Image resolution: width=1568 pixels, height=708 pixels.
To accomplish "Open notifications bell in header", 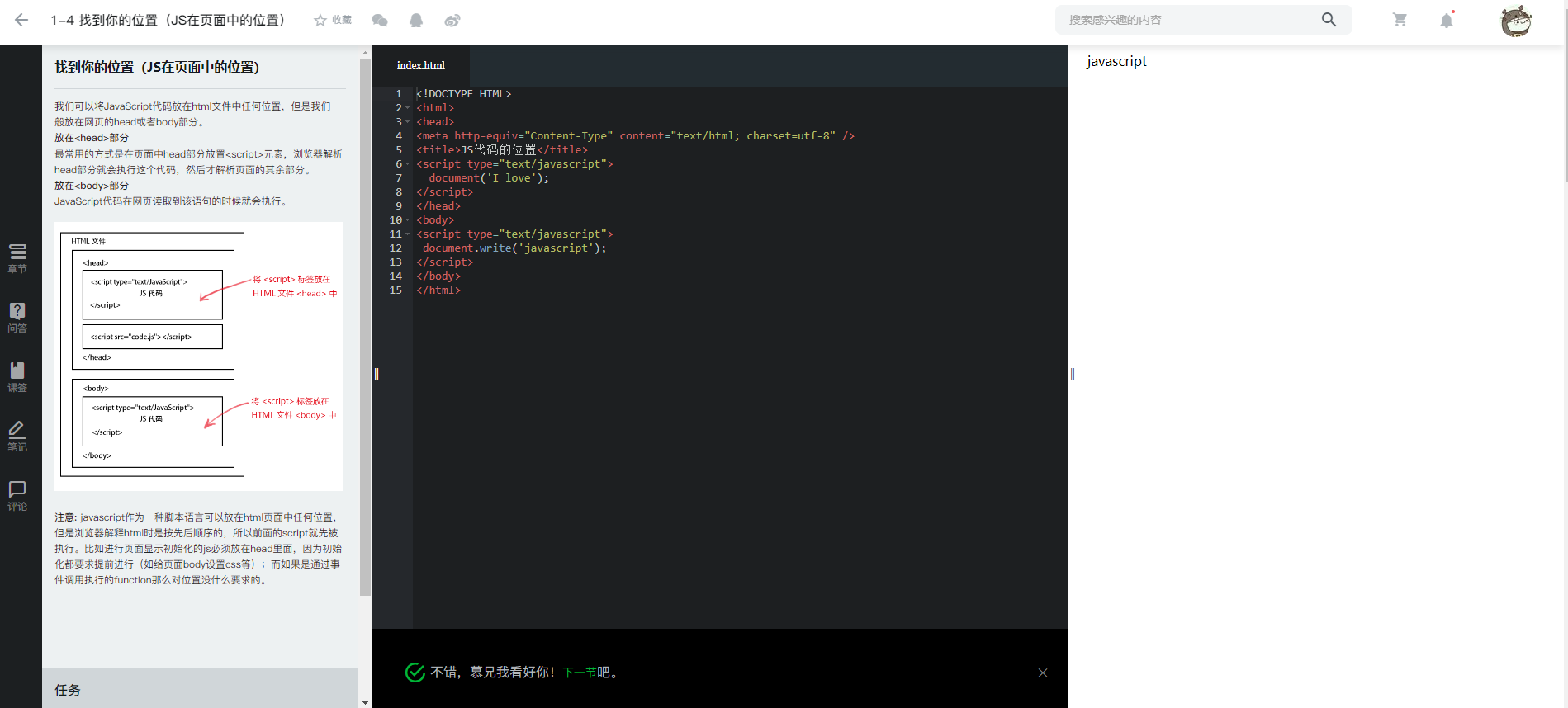I will (1447, 20).
